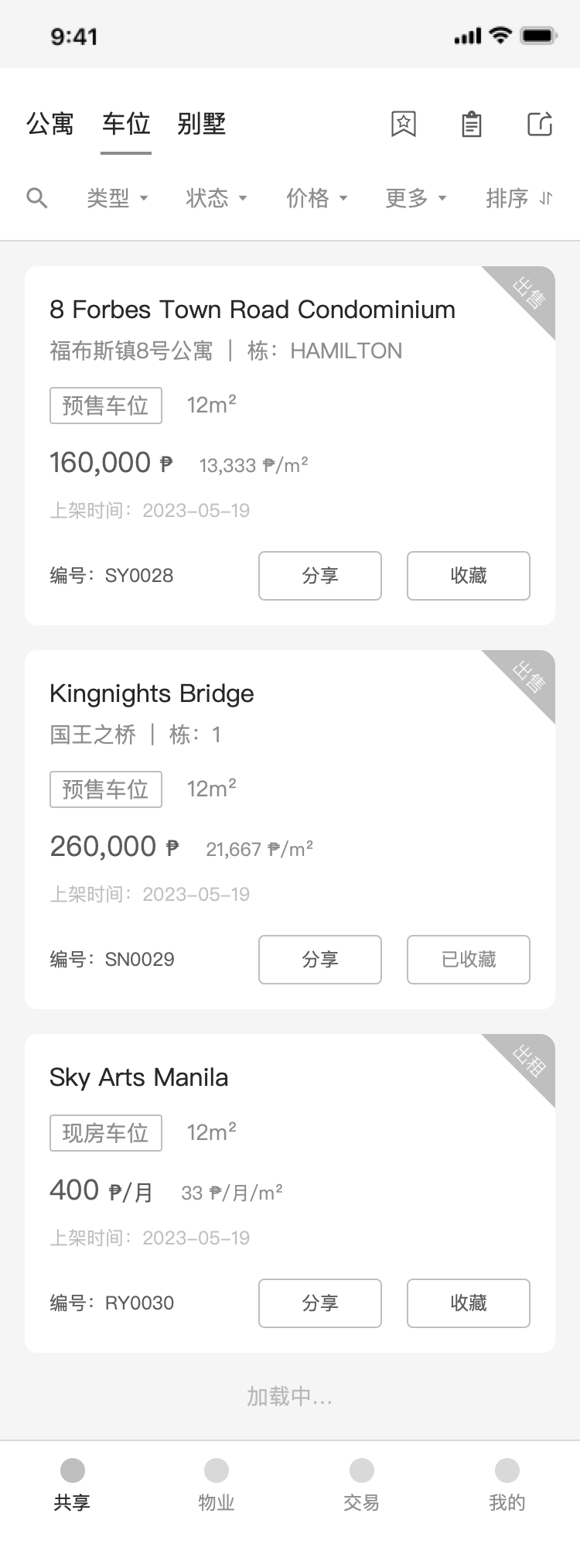Unfavorite Kingnights Bridge via 已收藏

(468, 960)
